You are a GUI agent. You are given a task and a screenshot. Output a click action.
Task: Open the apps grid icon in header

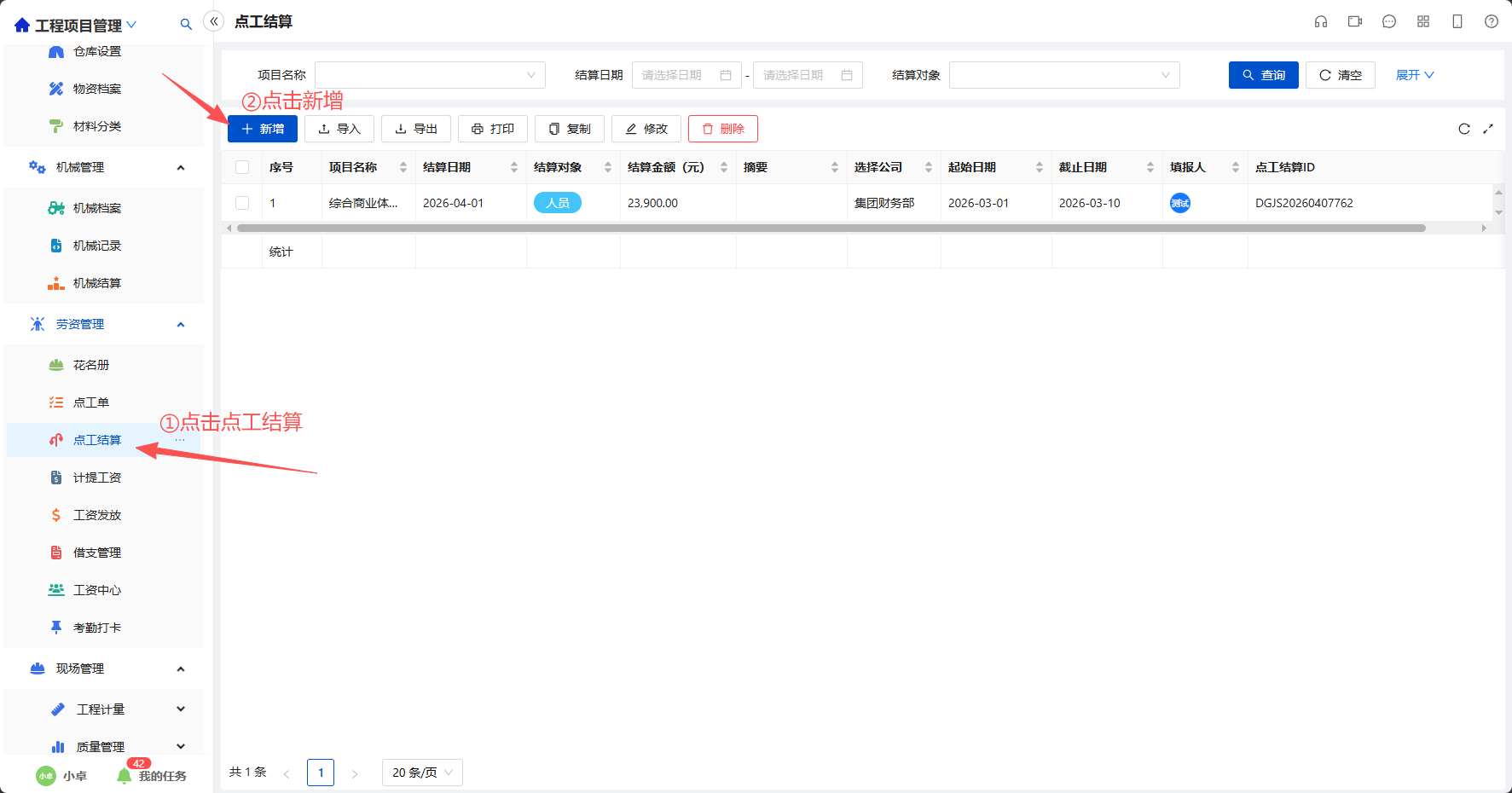point(1423,22)
